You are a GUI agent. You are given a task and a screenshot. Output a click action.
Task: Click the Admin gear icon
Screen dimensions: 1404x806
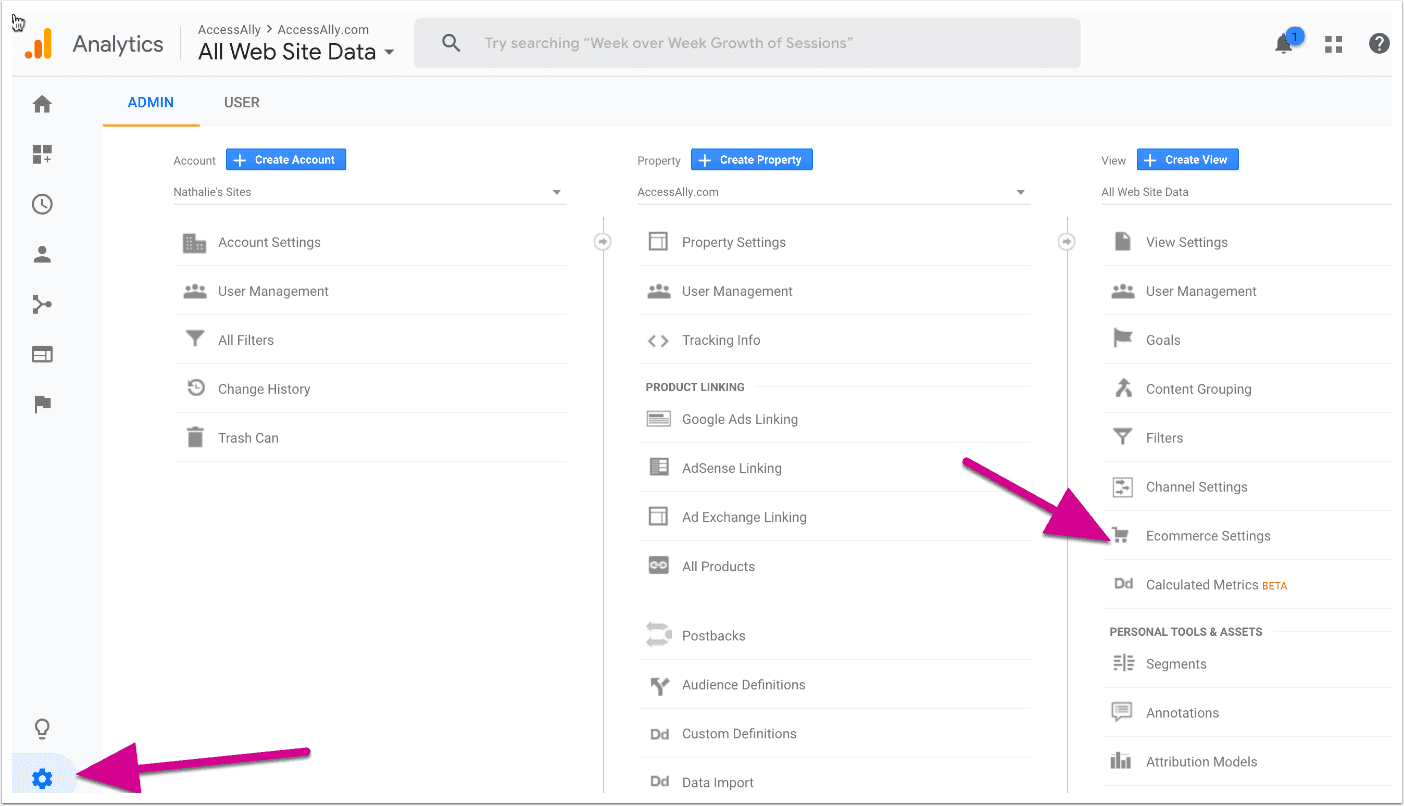42,779
